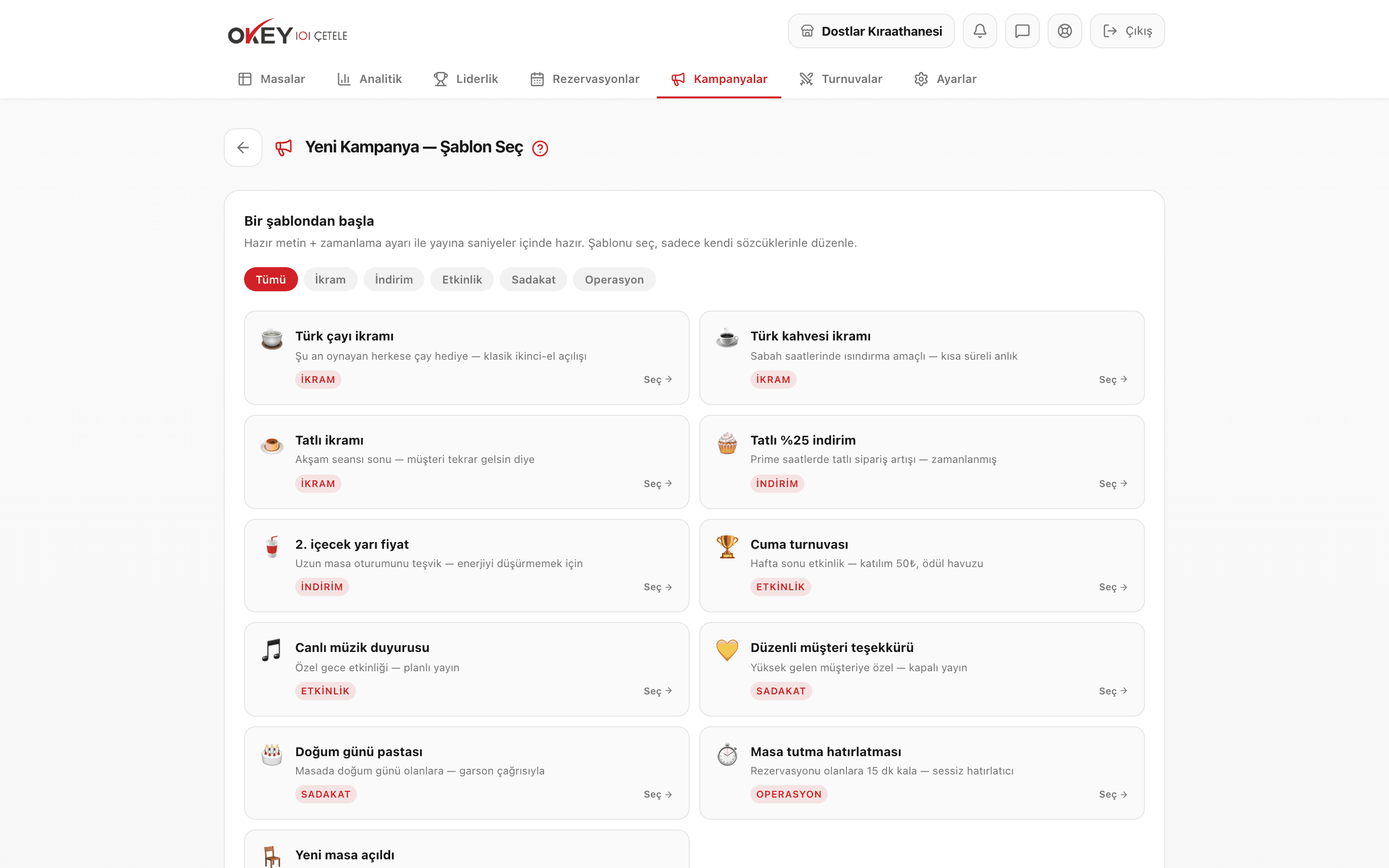Click İKRAM tag on Türk kahvesi ikramı
This screenshot has width=1389, height=868.
pyautogui.click(x=773, y=380)
